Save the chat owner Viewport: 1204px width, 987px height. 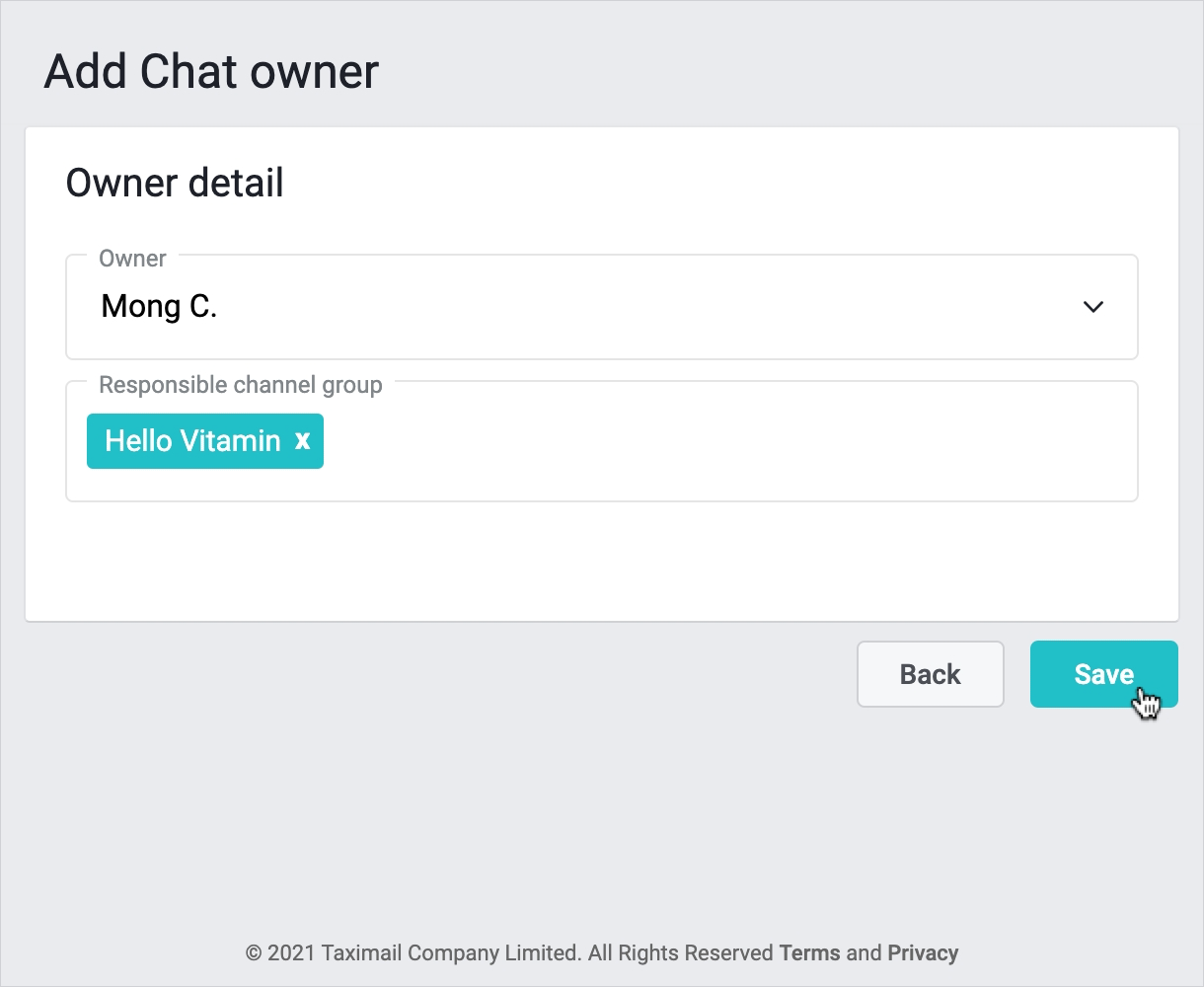(x=1103, y=674)
